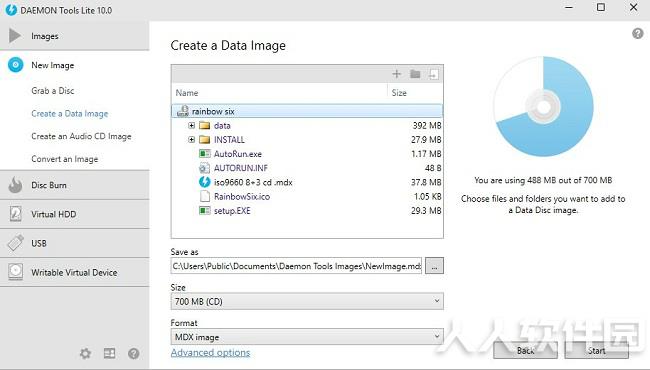Expand the data folder
Image resolution: width=650 pixels, height=370 pixels.
tap(192, 126)
